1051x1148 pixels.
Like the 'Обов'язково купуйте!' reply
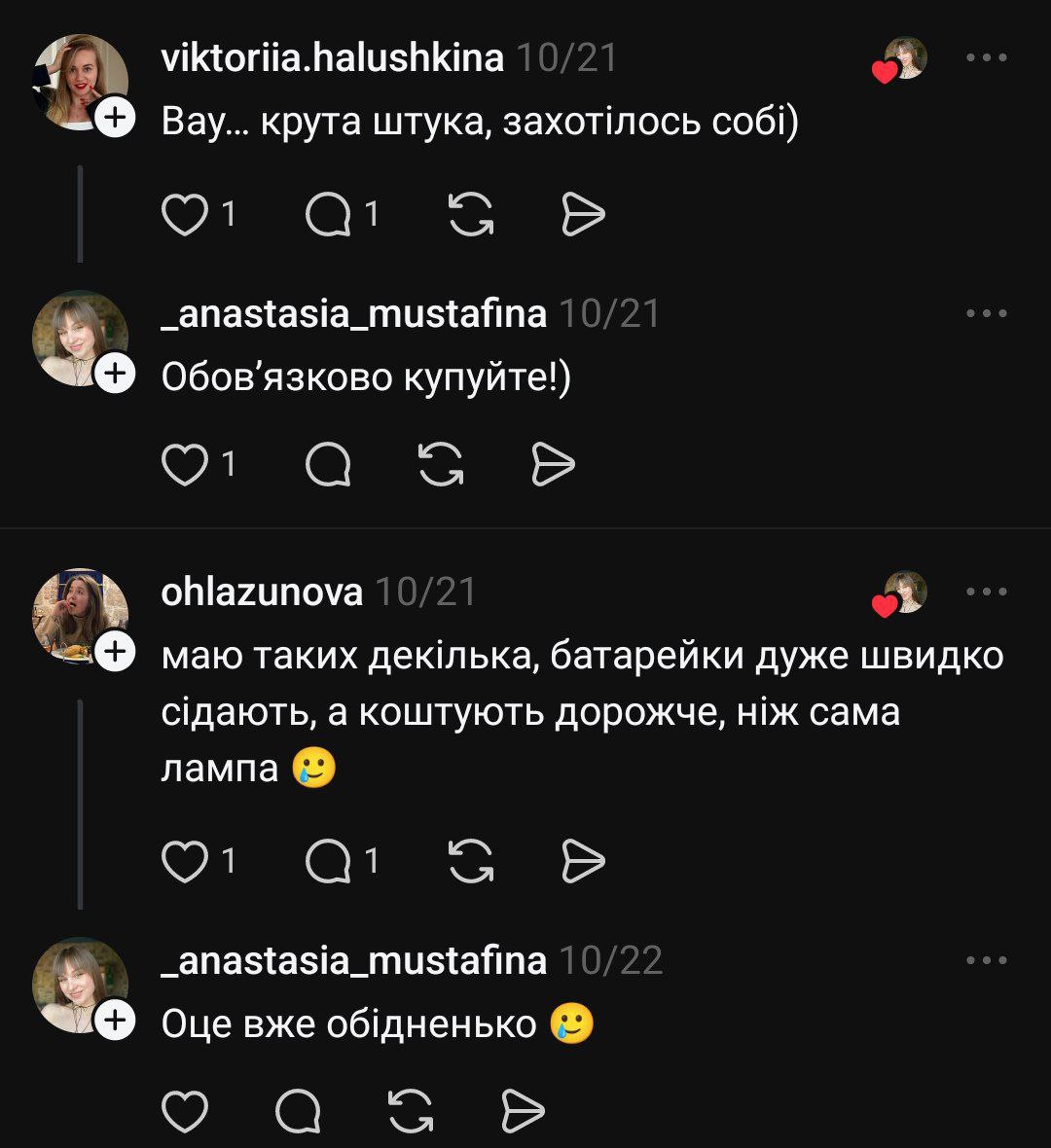click(x=184, y=465)
